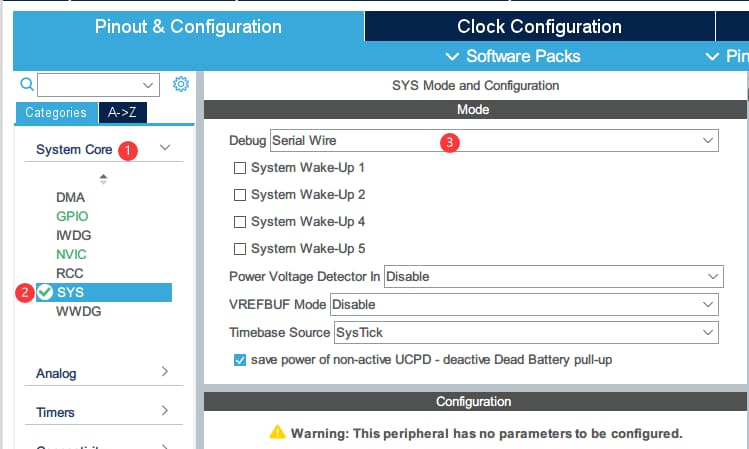
Task: Open the VREFBUF Mode dropdown
Action: point(524,304)
